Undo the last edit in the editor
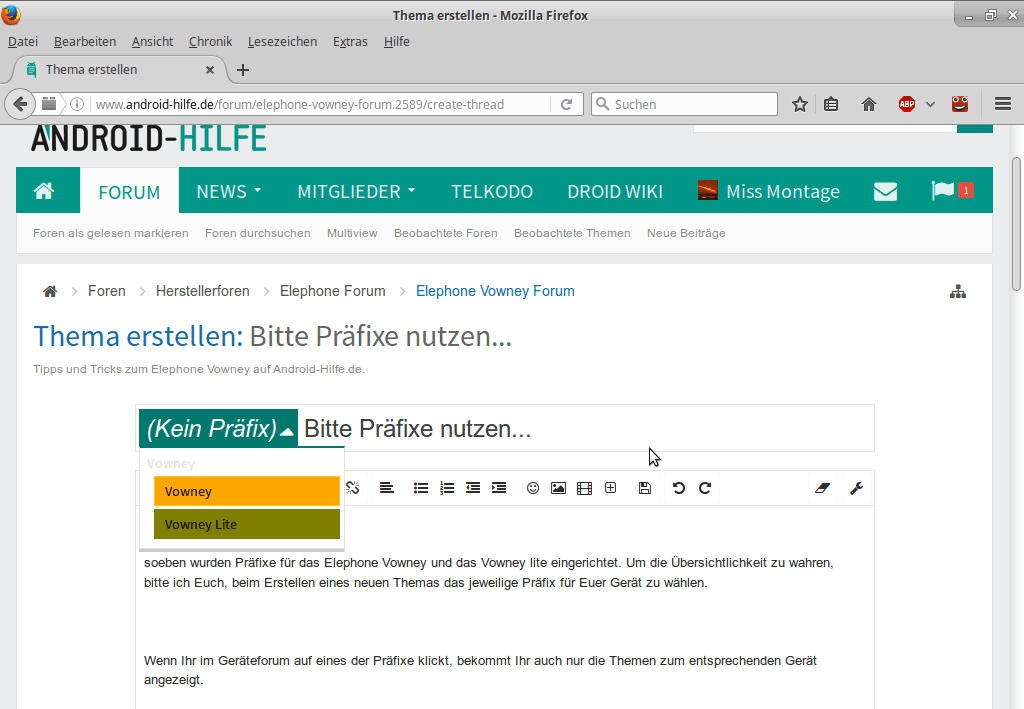Viewport: 1024px width, 709px height. click(x=679, y=488)
